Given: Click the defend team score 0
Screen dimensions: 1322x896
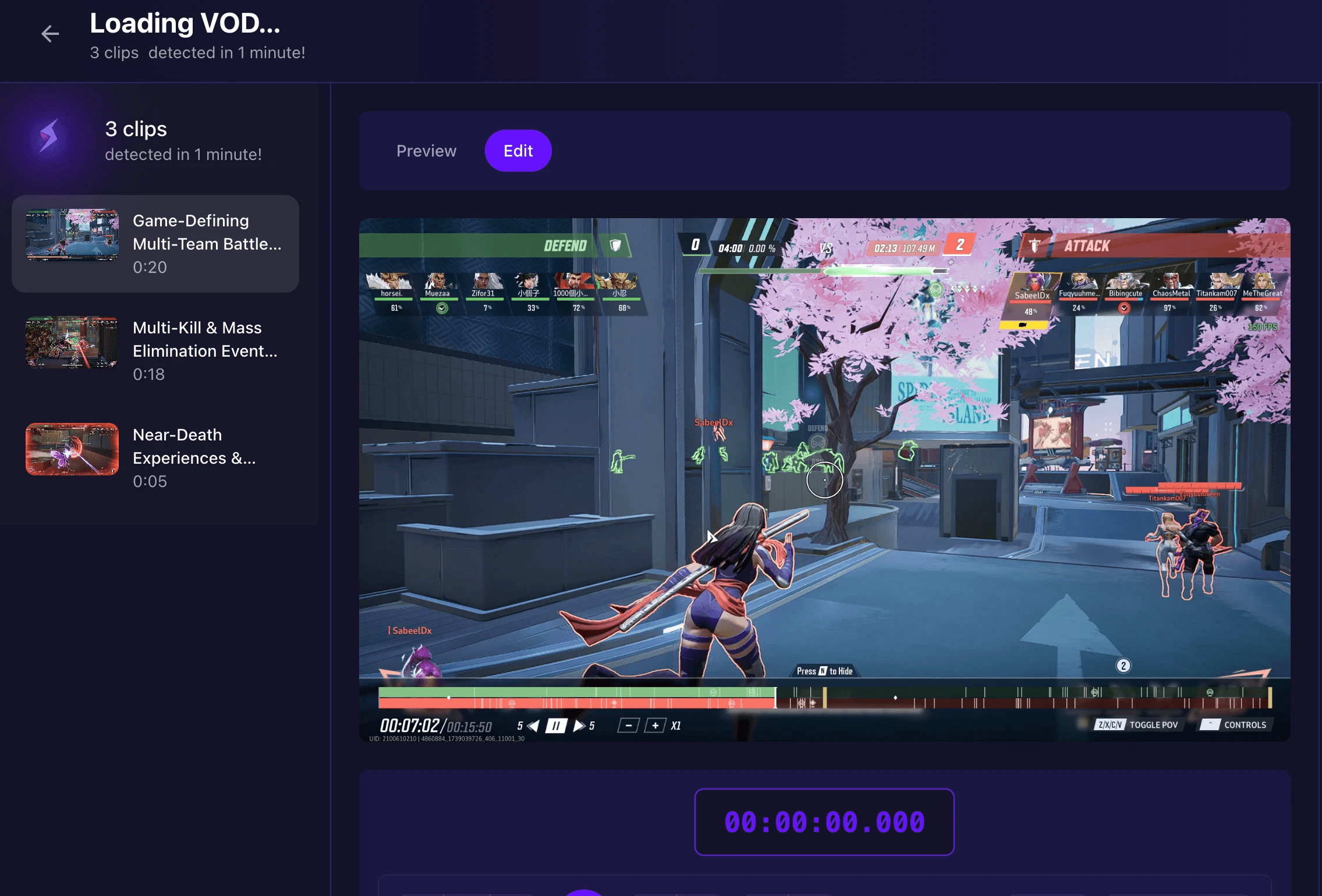Looking at the screenshot, I should click(x=695, y=245).
